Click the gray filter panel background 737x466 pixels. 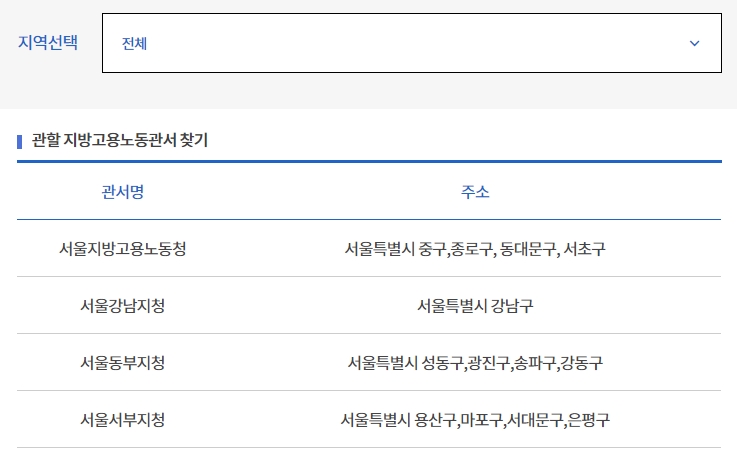coord(368,92)
